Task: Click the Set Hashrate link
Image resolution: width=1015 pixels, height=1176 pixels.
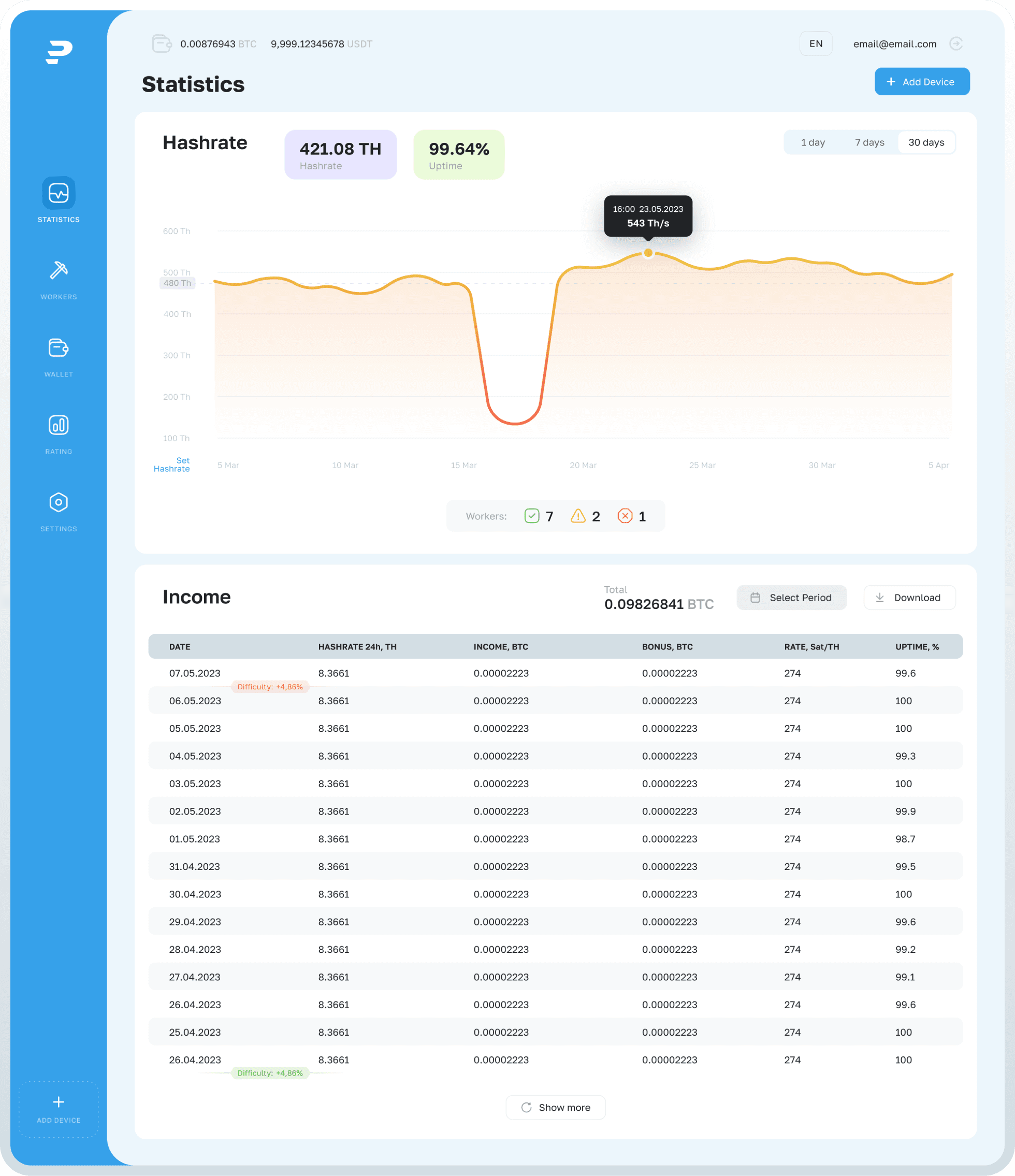Action: coord(172,464)
